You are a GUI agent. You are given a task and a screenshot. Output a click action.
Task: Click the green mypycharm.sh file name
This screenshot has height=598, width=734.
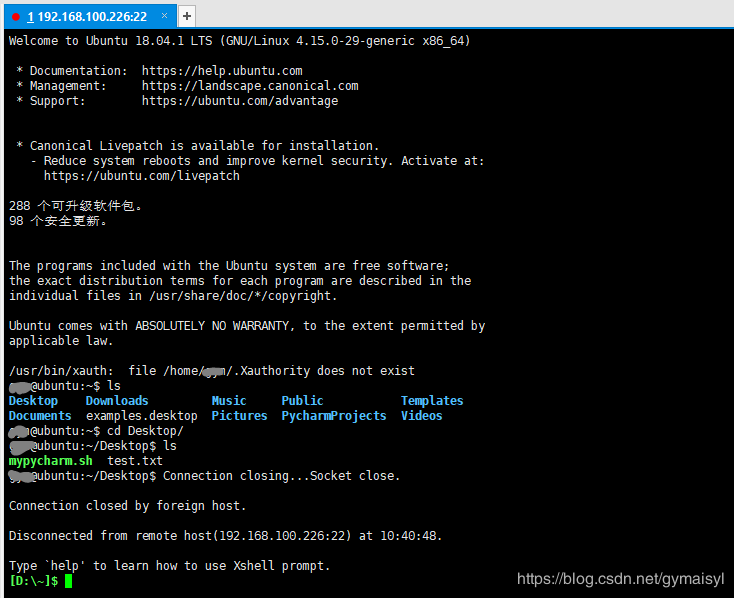point(51,461)
